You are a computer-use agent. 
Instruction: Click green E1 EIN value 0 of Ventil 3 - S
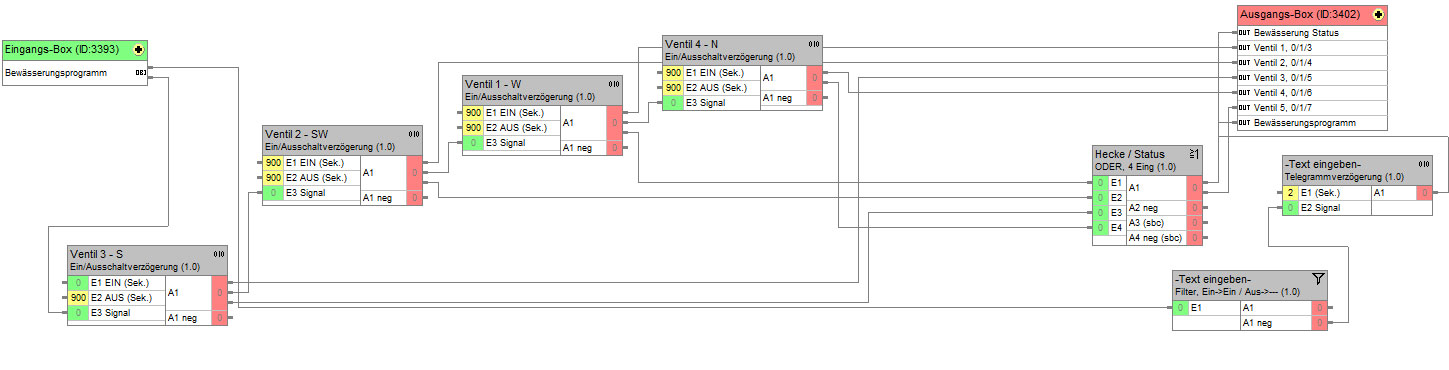[x=78, y=283]
